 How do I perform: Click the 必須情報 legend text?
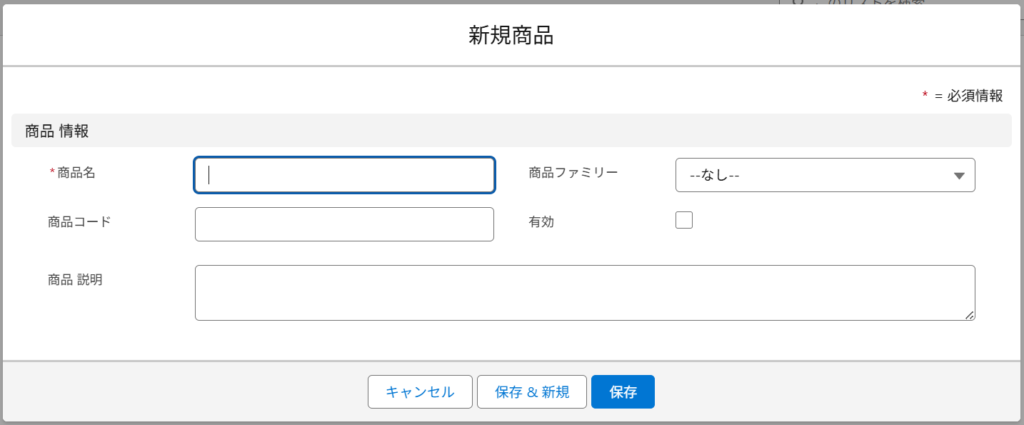[x=974, y=96]
